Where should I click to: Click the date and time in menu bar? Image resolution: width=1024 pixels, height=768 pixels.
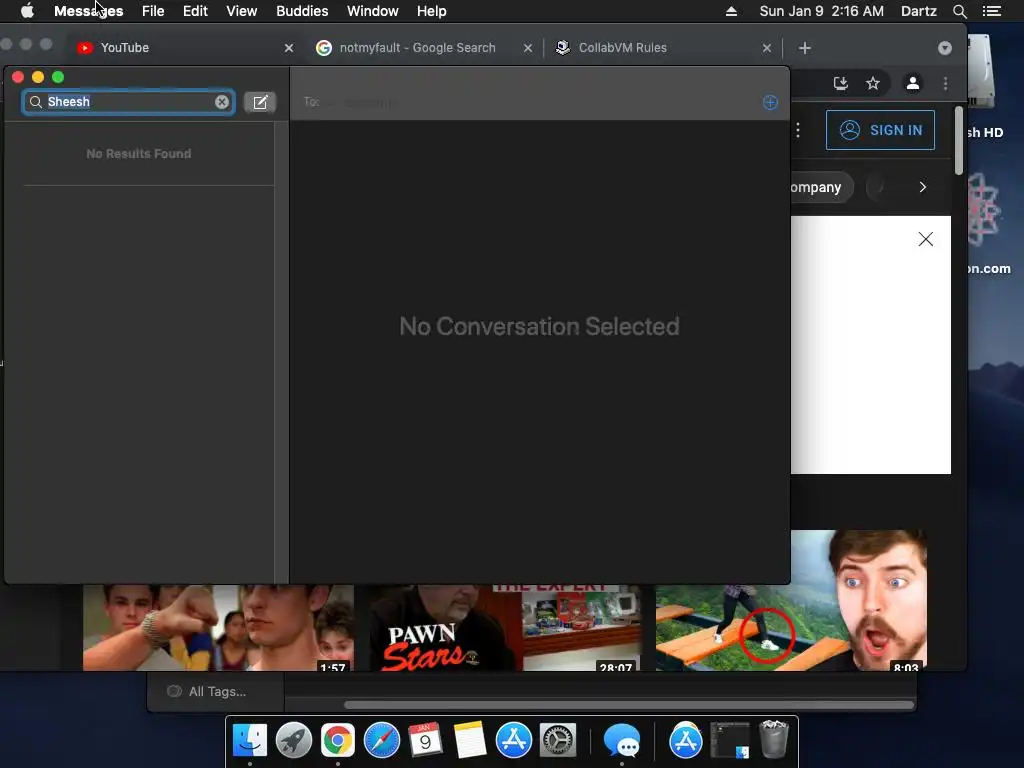[821, 11]
